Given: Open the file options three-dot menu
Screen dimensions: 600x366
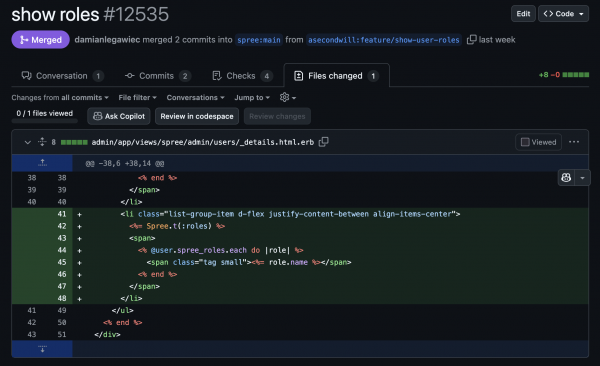Looking at the screenshot, I should (574, 142).
